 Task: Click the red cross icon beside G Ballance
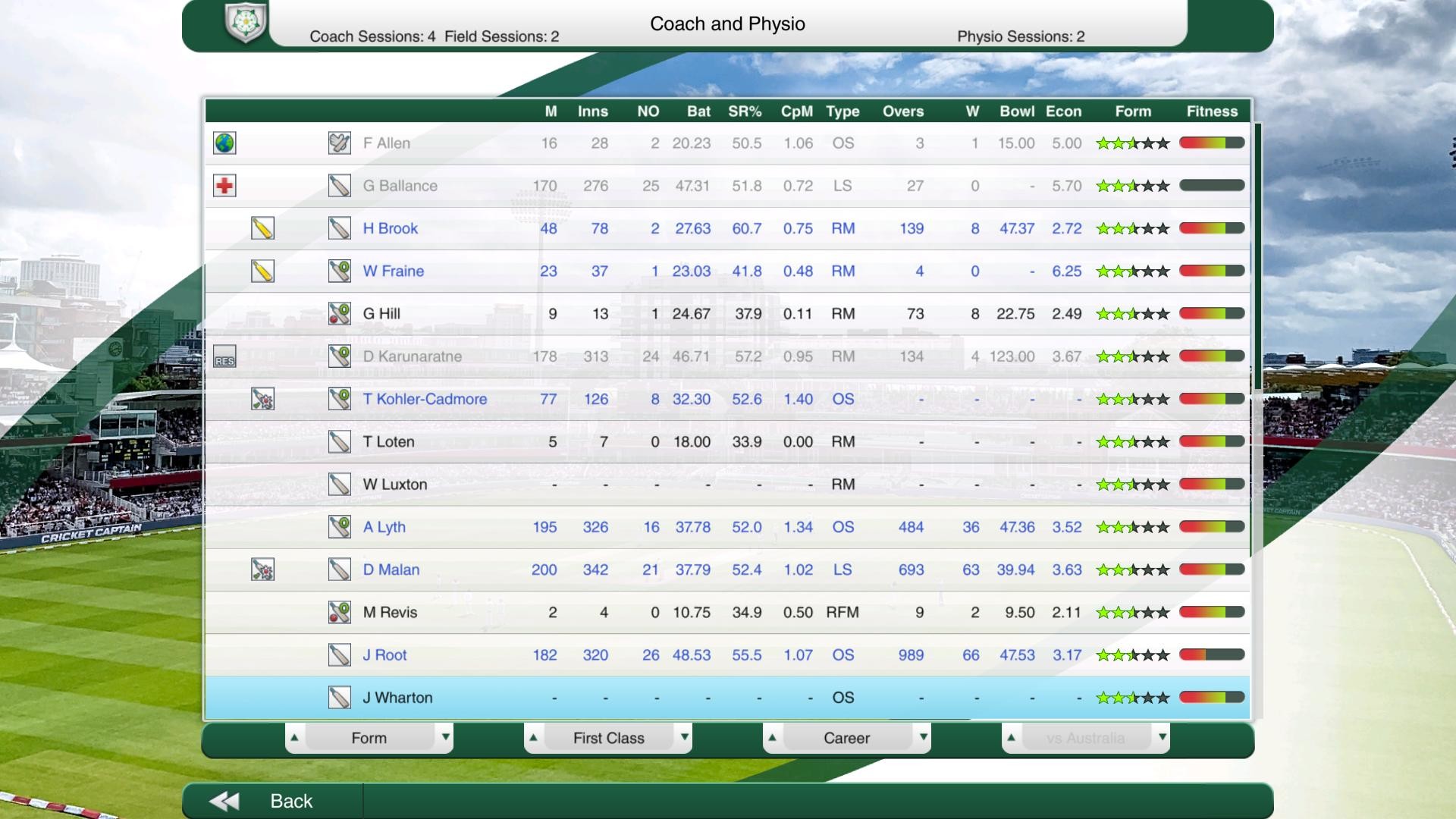224,186
